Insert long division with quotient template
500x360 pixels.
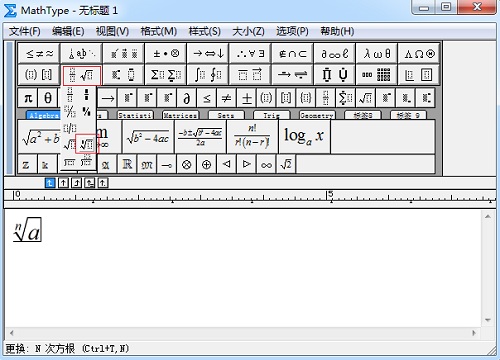point(86,162)
